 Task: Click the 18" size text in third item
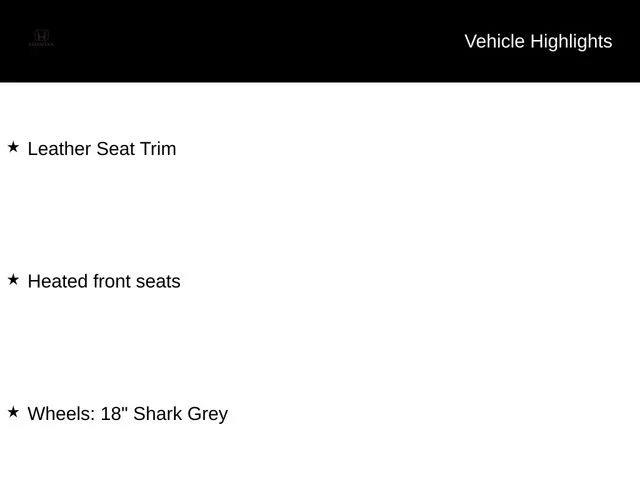[114, 413]
